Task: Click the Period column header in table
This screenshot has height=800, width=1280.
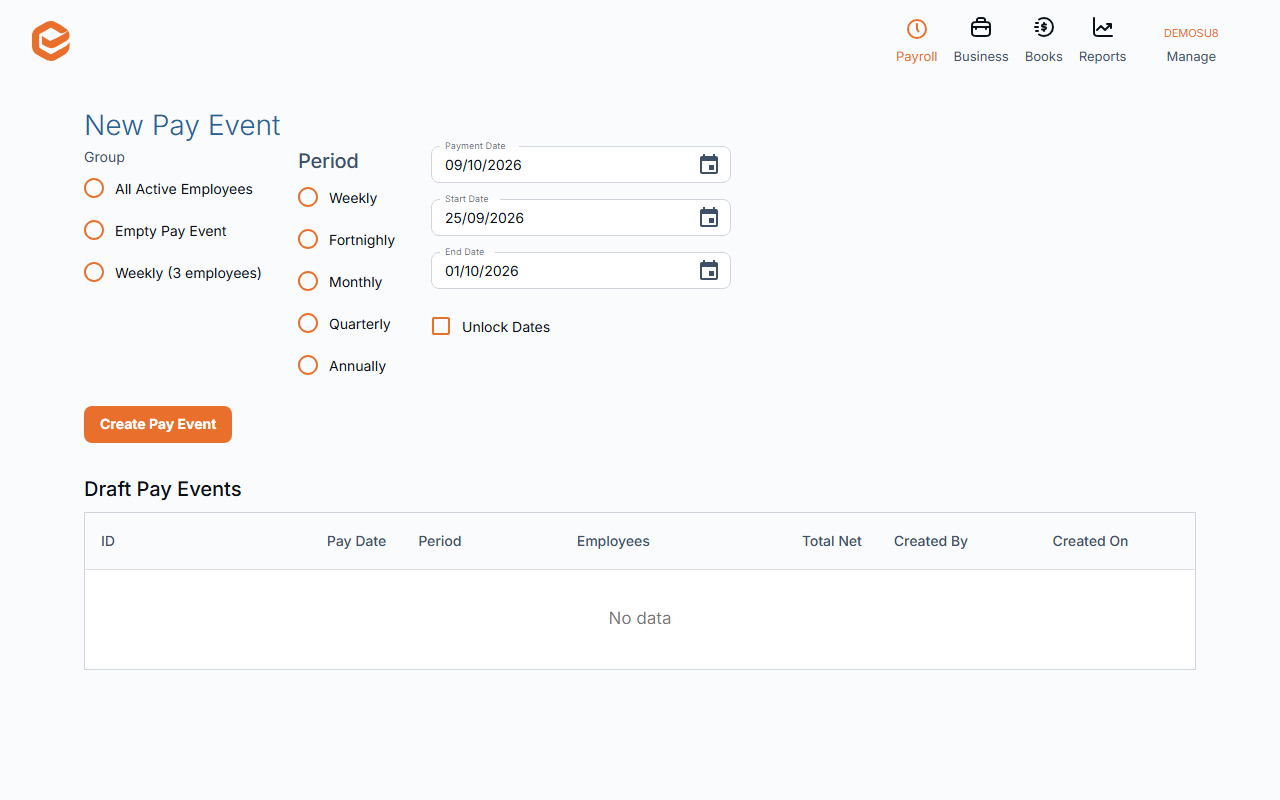Action: [440, 541]
